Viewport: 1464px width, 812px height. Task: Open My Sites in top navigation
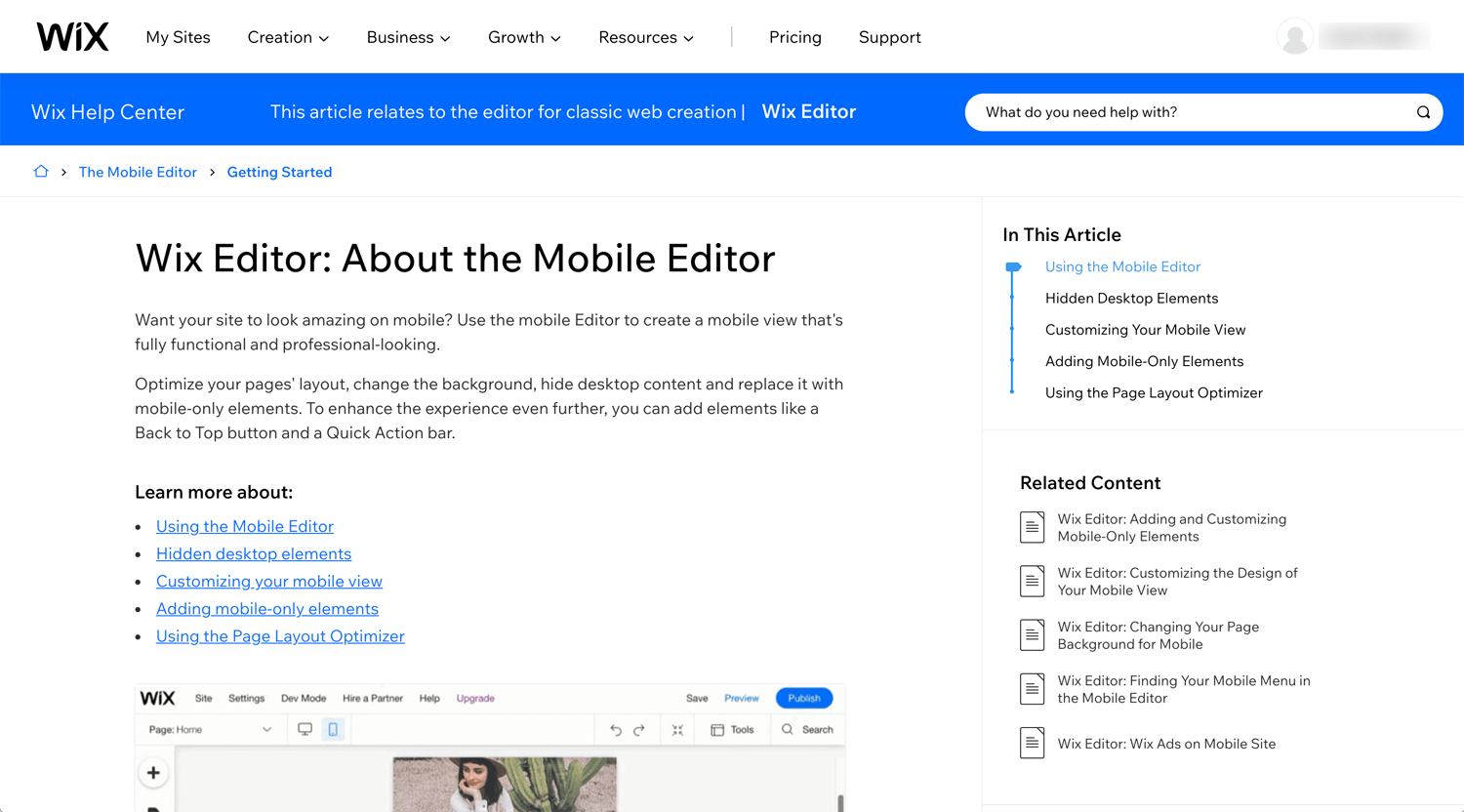(178, 37)
